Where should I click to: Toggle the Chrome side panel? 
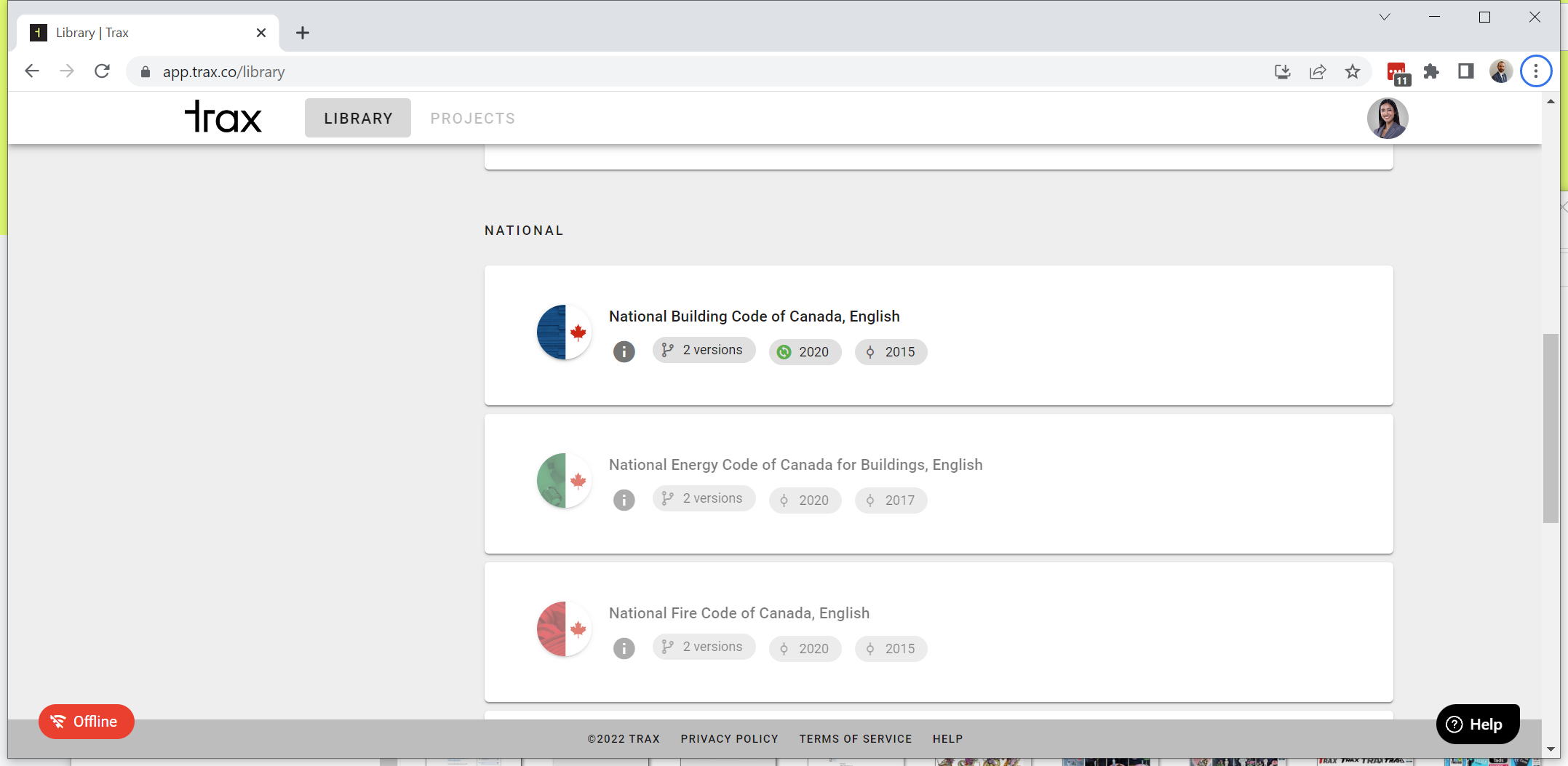point(1466,71)
